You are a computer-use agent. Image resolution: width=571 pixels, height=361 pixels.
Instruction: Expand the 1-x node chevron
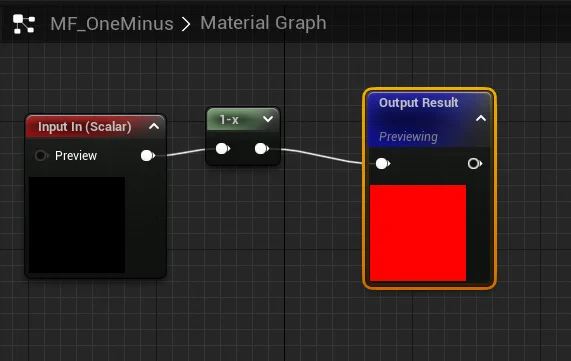(x=268, y=119)
